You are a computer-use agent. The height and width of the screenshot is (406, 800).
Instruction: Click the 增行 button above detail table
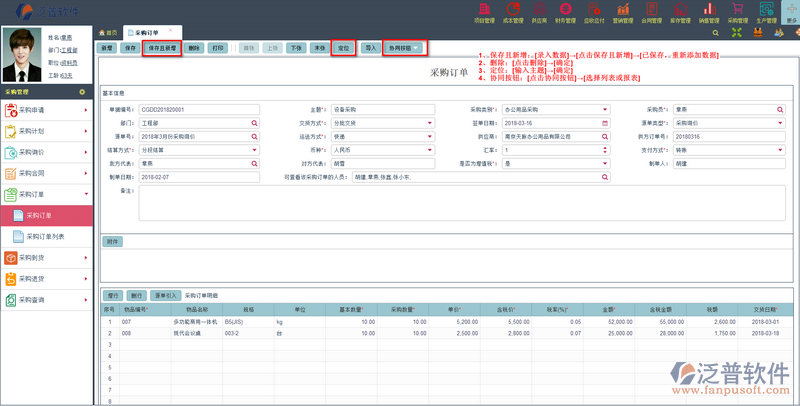pyautogui.click(x=113, y=295)
